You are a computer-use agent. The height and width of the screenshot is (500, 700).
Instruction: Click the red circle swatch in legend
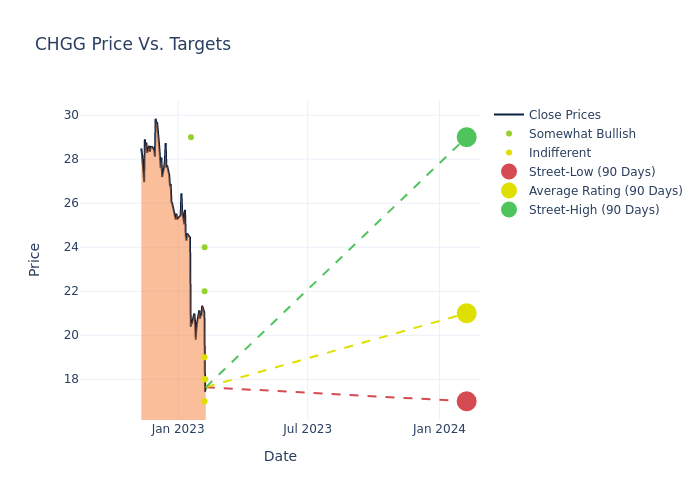[x=509, y=172]
